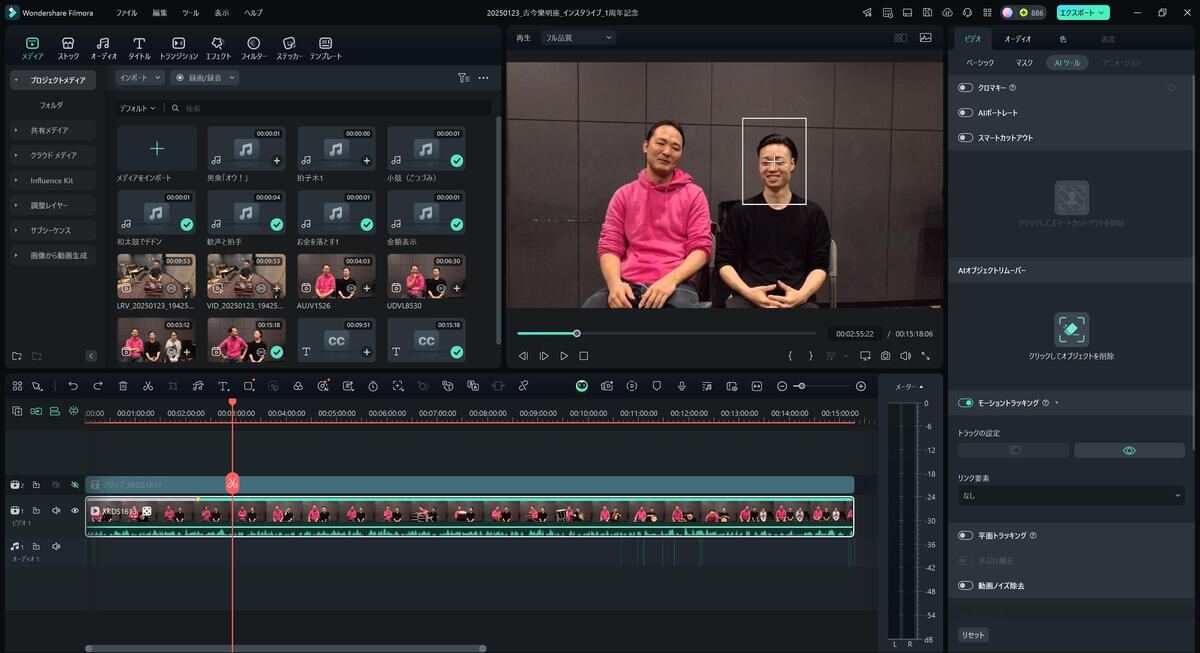Enable the 平面トラッキング switch
Viewport: 1200px width, 653px height.
tap(965, 536)
